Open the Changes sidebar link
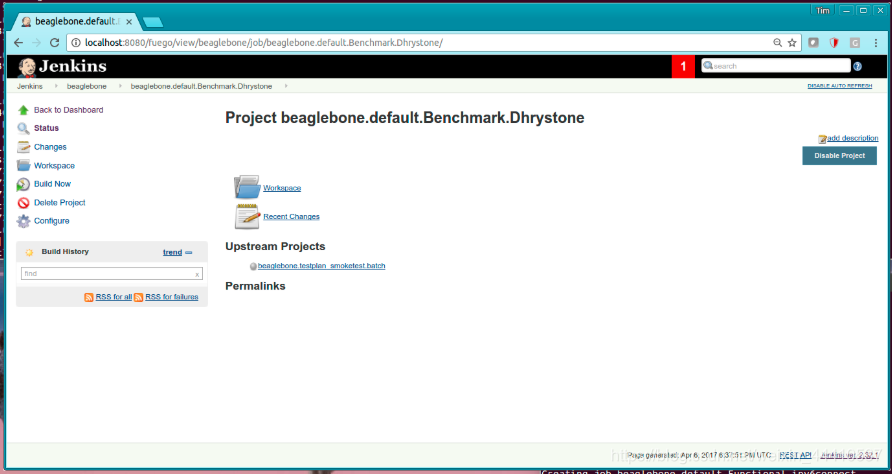This screenshot has height=474, width=892. click(x=50, y=147)
